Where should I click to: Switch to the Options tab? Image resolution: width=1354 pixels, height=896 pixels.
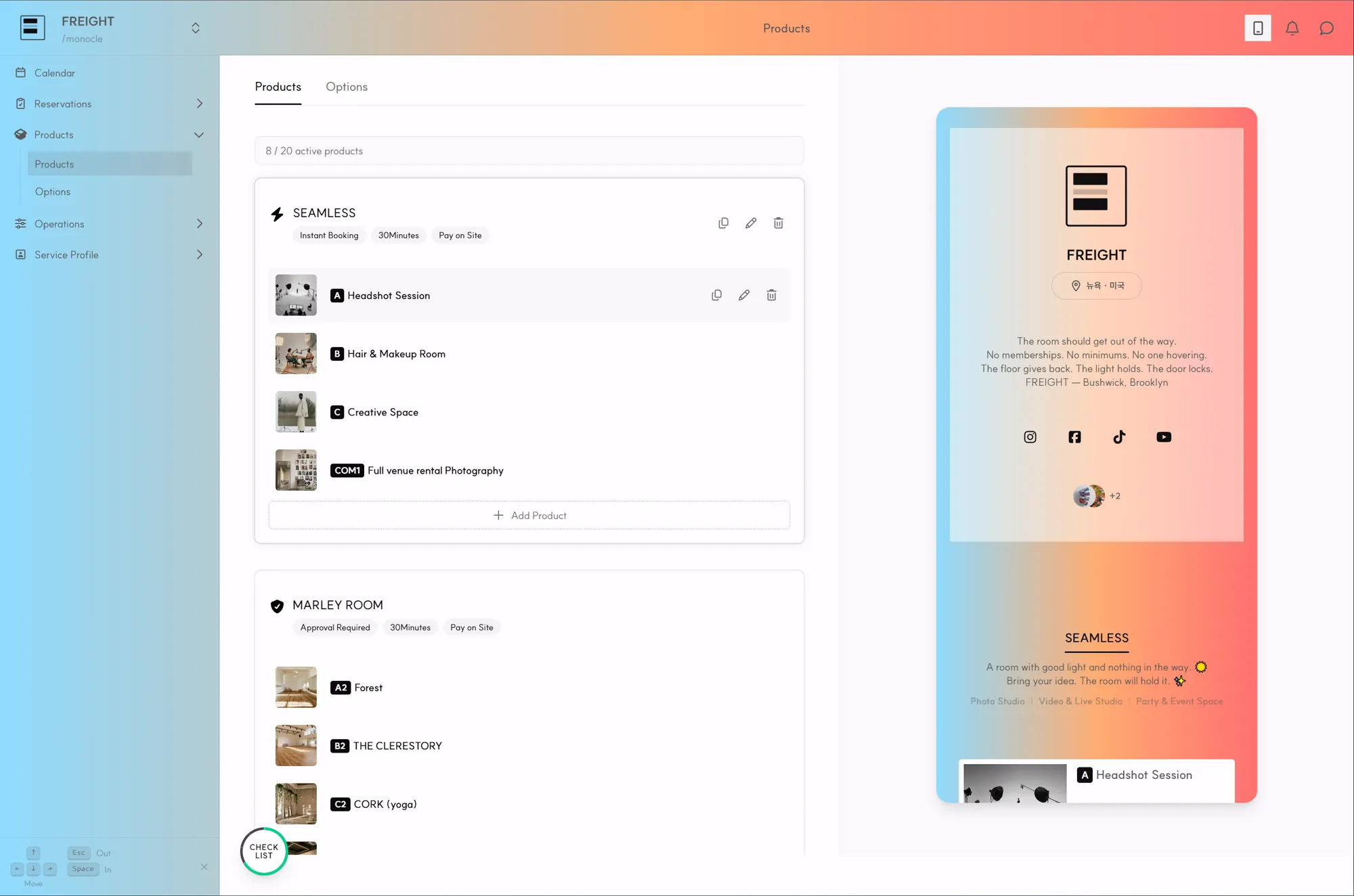pos(347,87)
